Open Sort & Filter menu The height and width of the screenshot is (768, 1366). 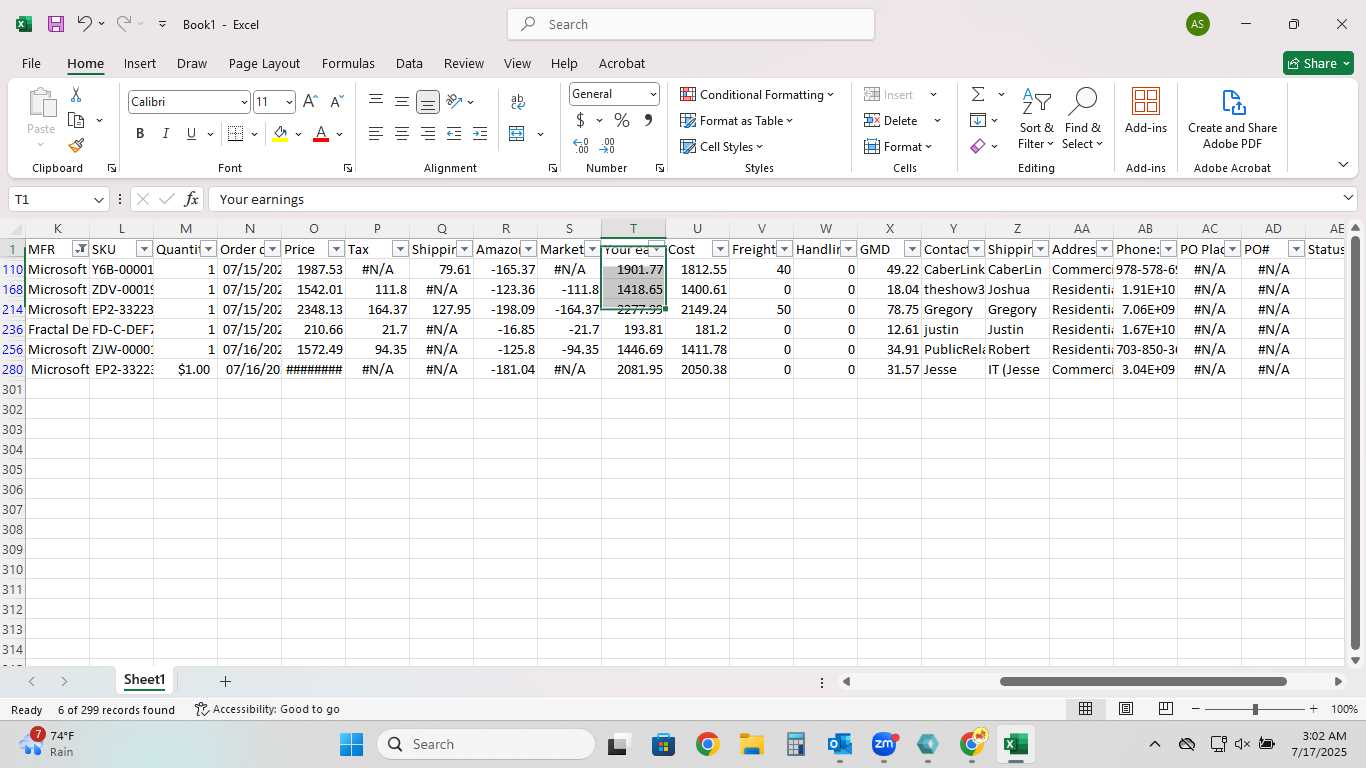pyautogui.click(x=1036, y=119)
